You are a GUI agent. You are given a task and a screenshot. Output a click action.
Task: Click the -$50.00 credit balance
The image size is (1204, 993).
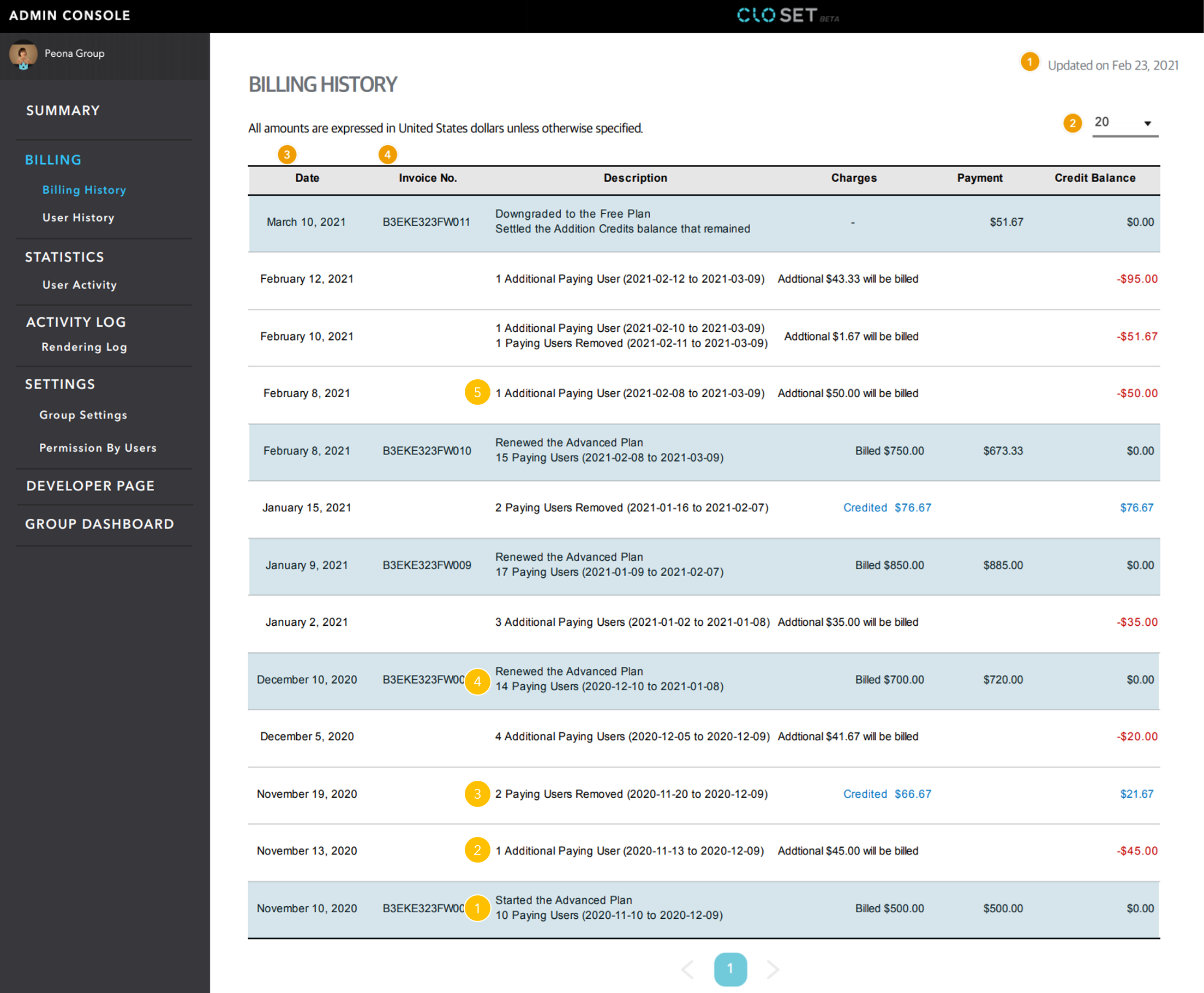click(x=1137, y=393)
